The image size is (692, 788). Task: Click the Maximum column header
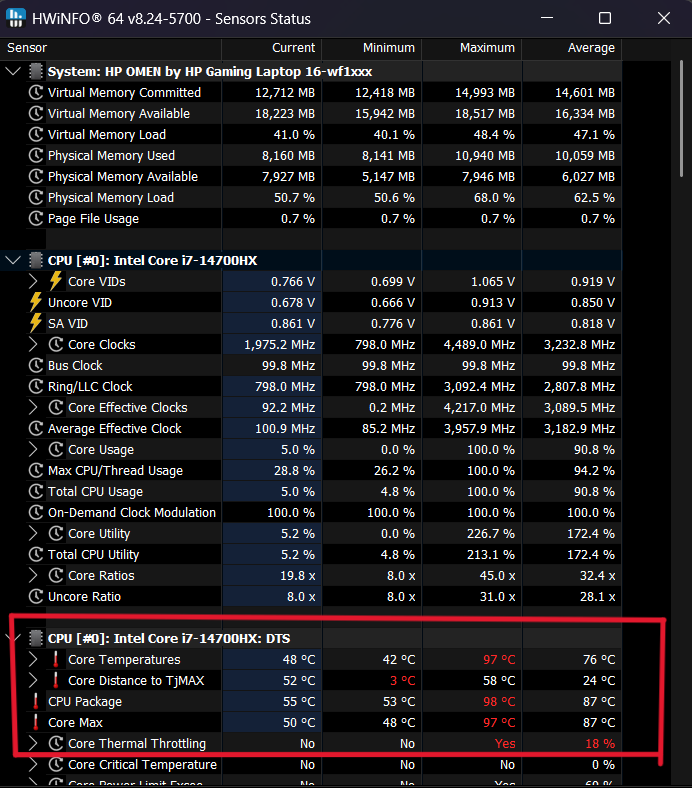pos(471,48)
